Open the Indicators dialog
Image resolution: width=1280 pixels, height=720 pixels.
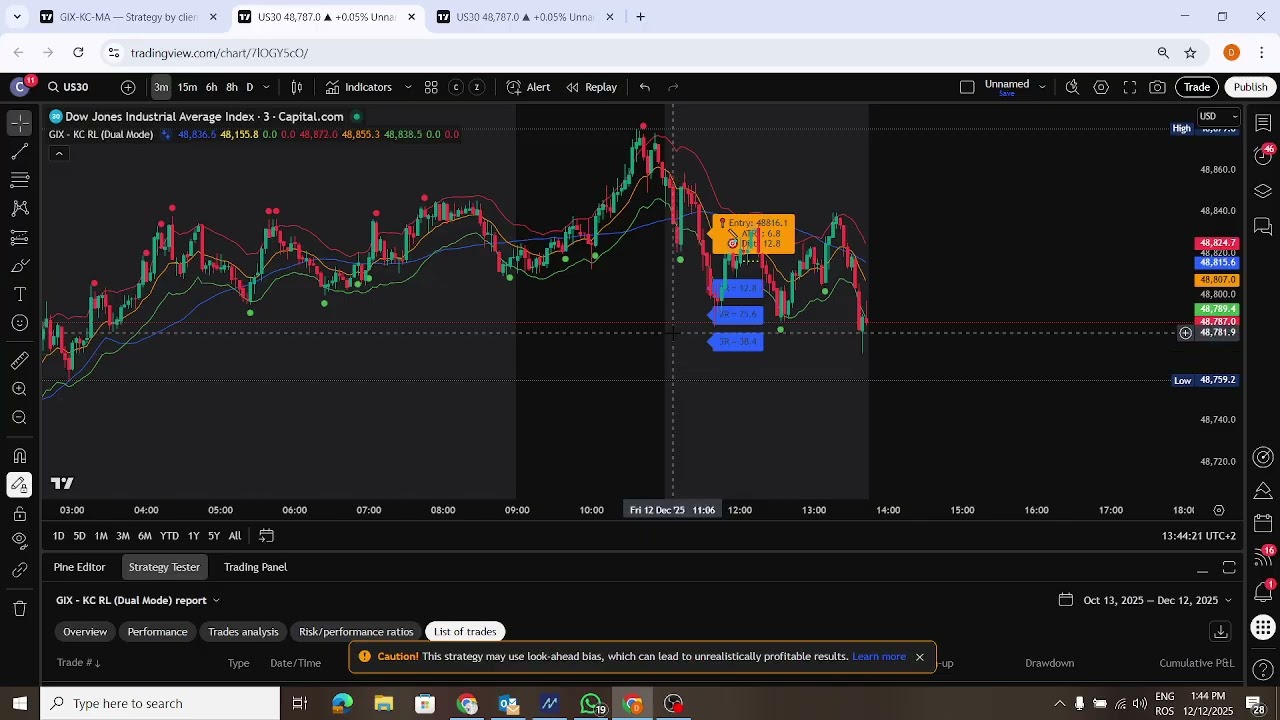(359, 87)
